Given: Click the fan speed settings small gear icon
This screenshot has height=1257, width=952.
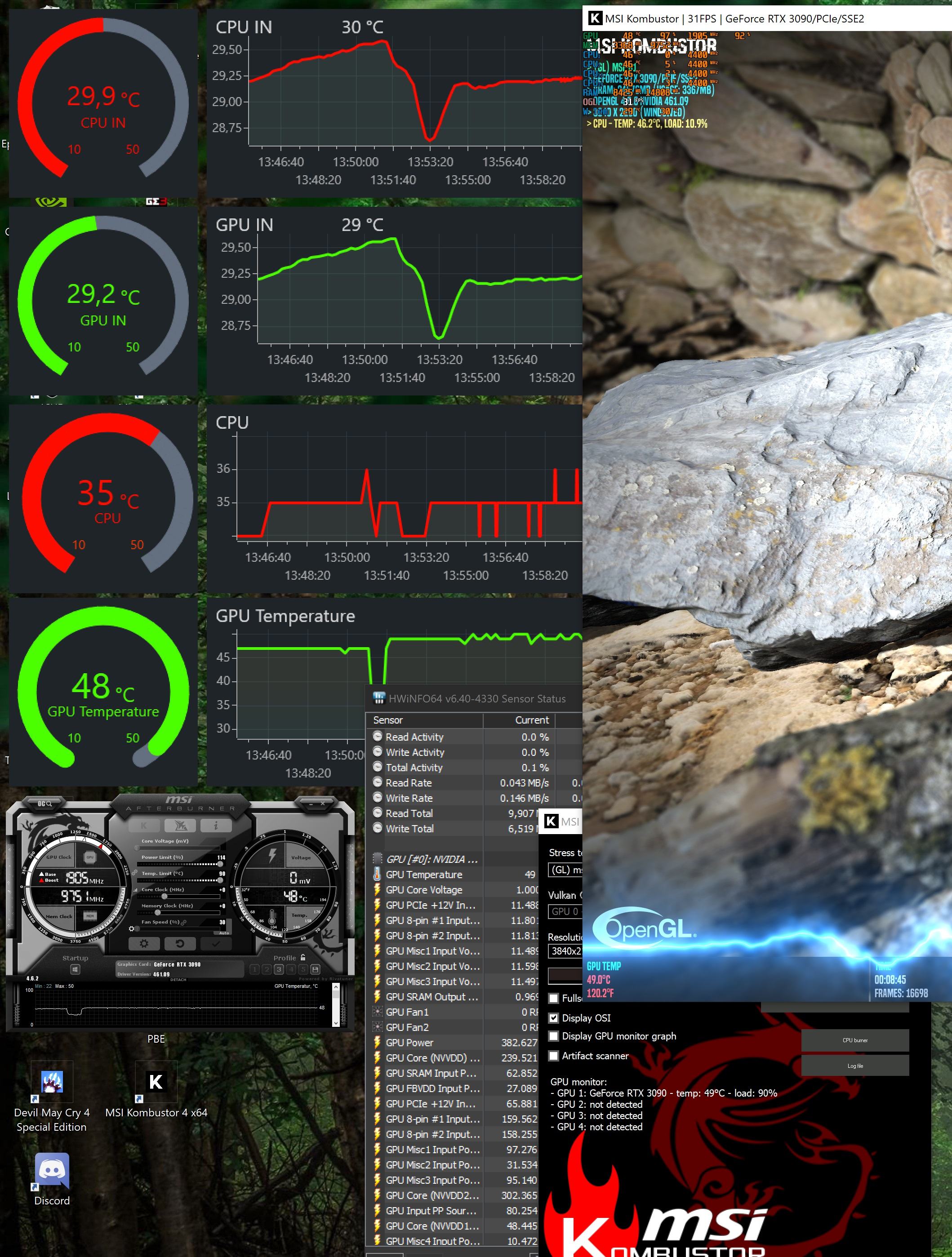Looking at the screenshot, I should click(131, 929).
